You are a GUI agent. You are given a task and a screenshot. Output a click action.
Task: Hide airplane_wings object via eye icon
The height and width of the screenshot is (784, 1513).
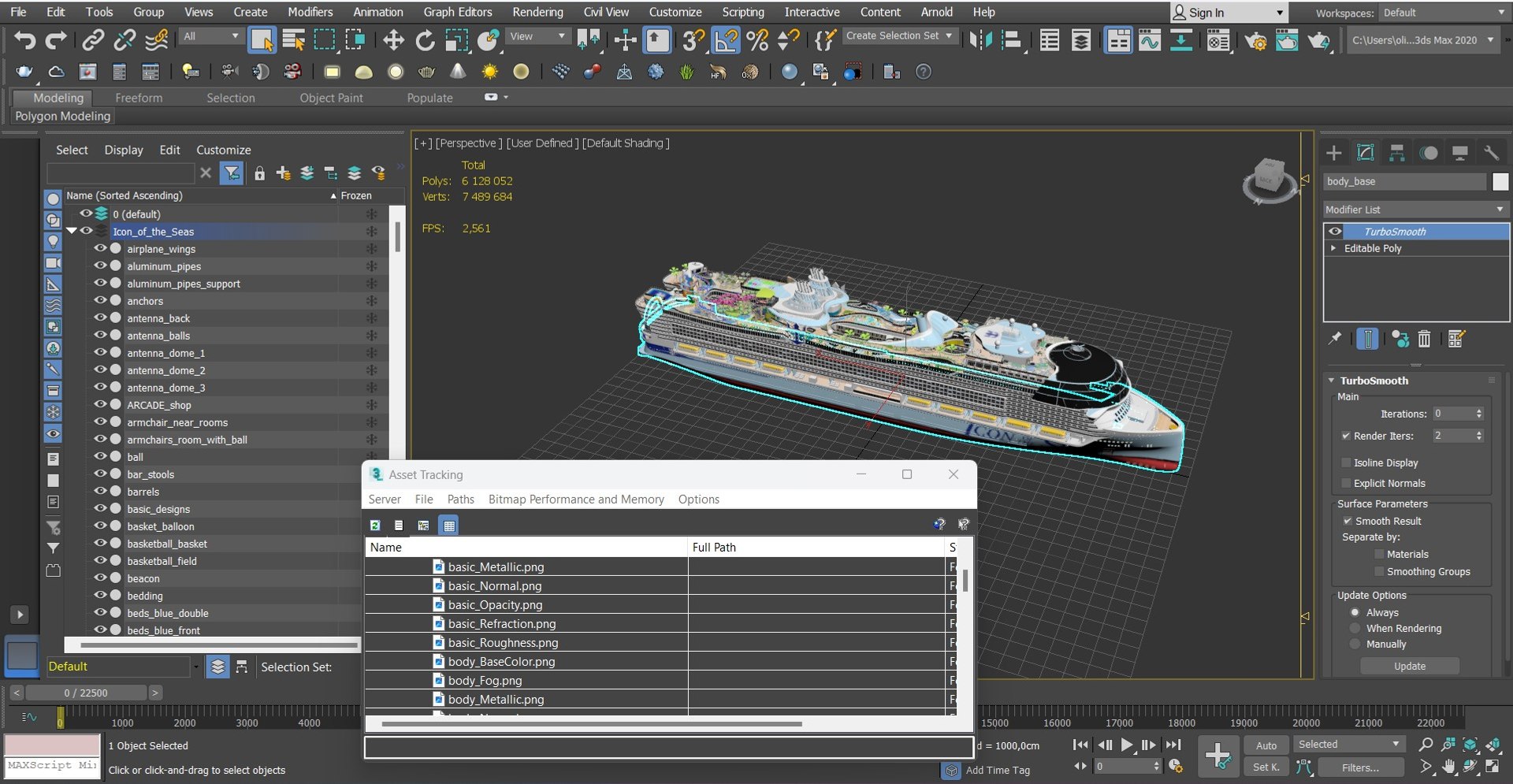(x=100, y=248)
